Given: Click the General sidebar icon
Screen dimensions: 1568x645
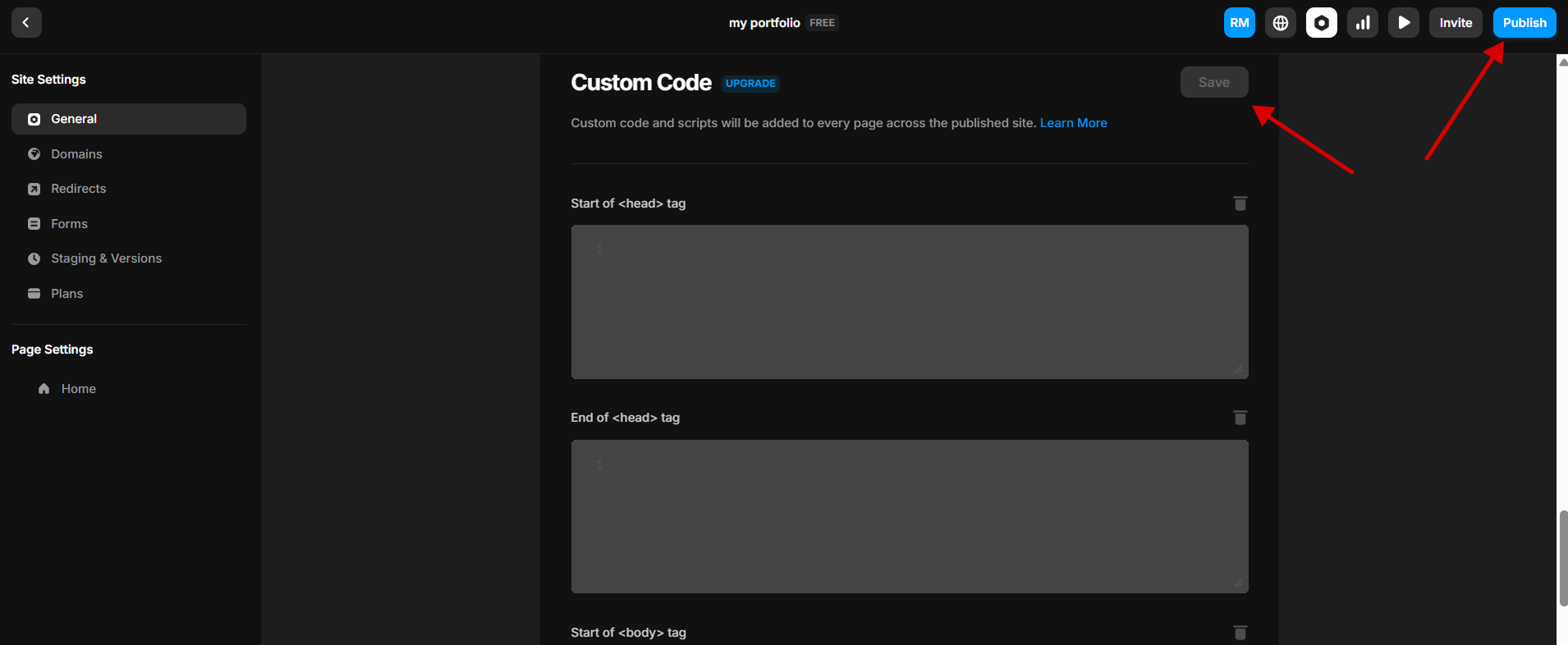Looking at the screenshot, I should coord(34,119).
